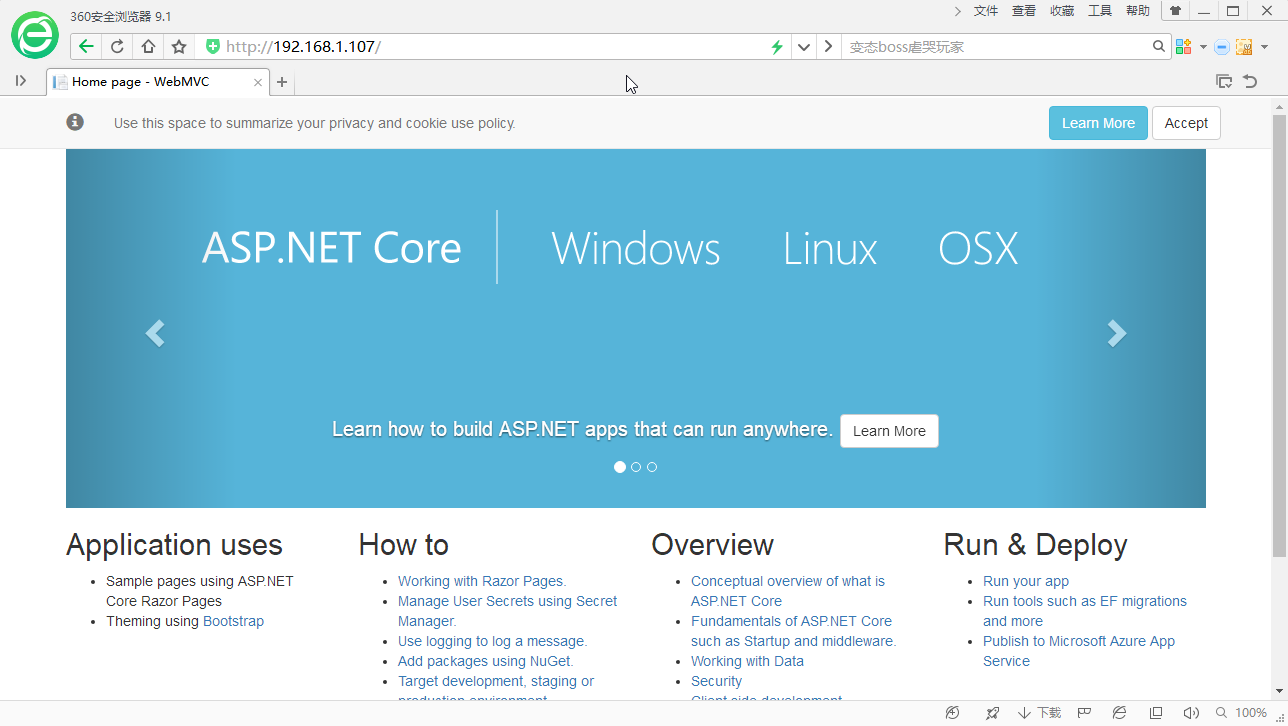Click the mute sound icon in status bar
The height and width of the screenshot is (726, 1288).
tap(1190, 713)
